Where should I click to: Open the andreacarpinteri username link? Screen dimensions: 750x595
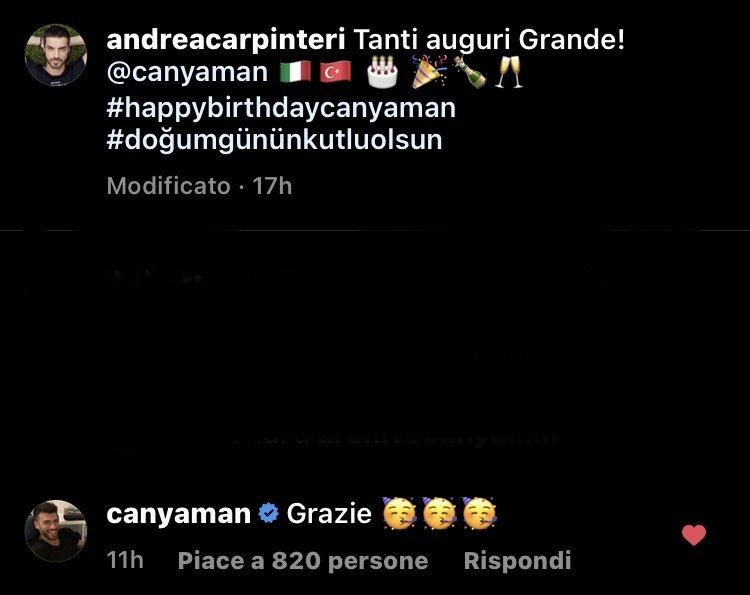(226, 40)
